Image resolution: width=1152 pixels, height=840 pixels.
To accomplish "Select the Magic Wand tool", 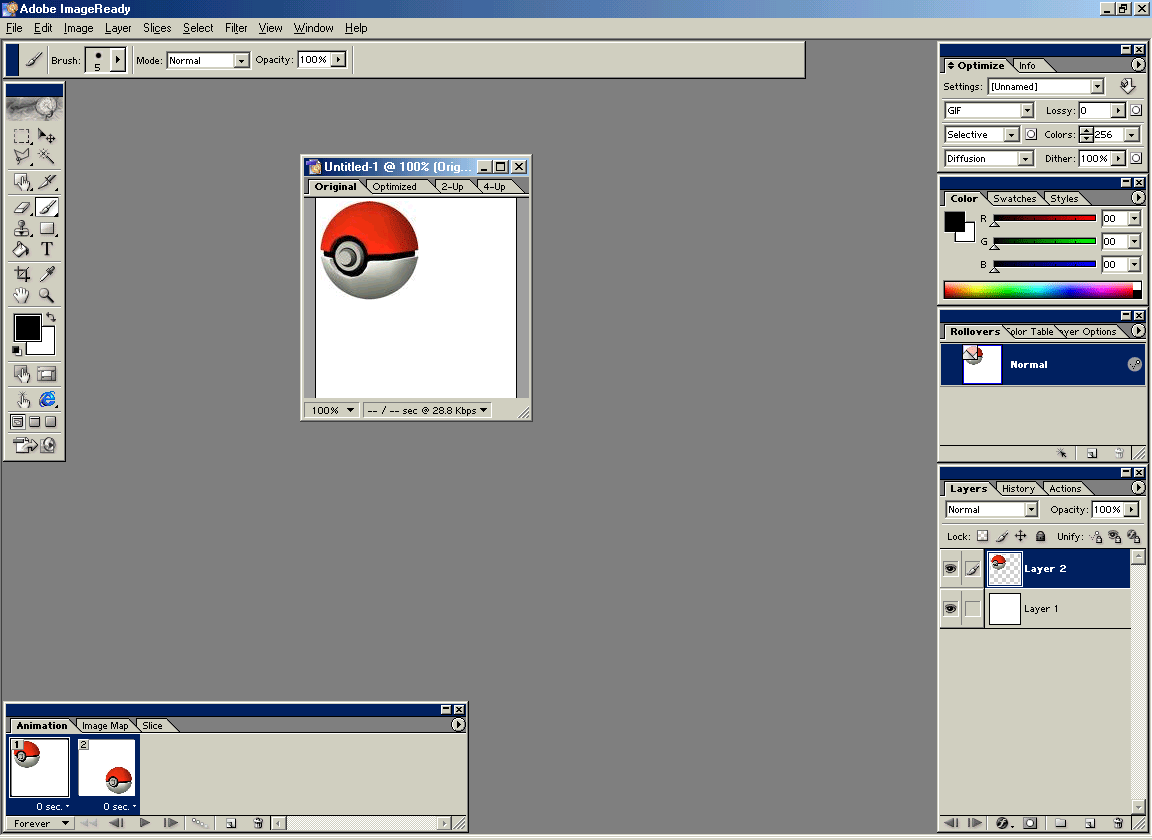I will point(46,157).
